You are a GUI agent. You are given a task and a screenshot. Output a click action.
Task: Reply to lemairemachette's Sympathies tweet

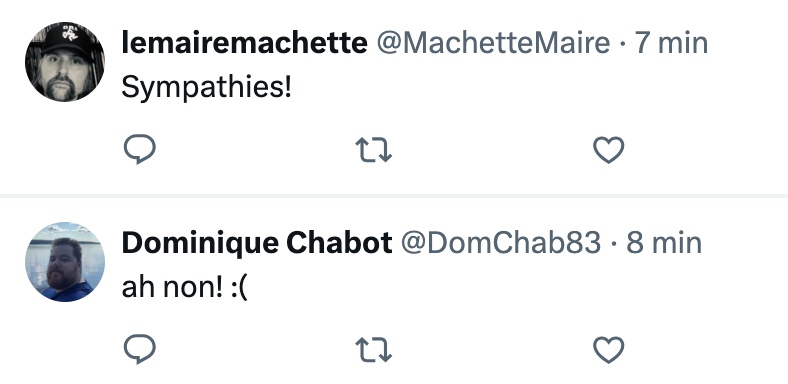[x=139, y=149]
